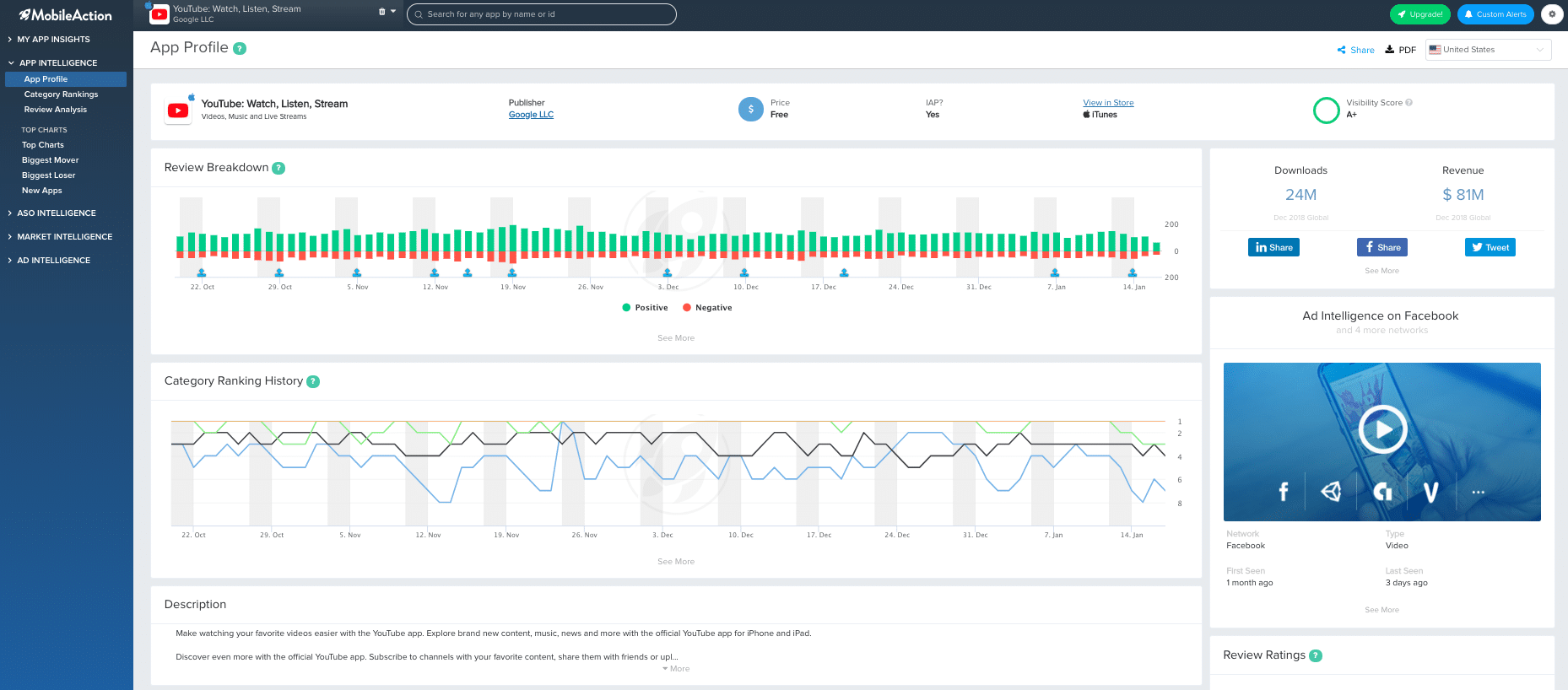Open Category Rankings in sidebar
Screen dimensions: 1568x690
pyautogui.click(x=61, y=94)
